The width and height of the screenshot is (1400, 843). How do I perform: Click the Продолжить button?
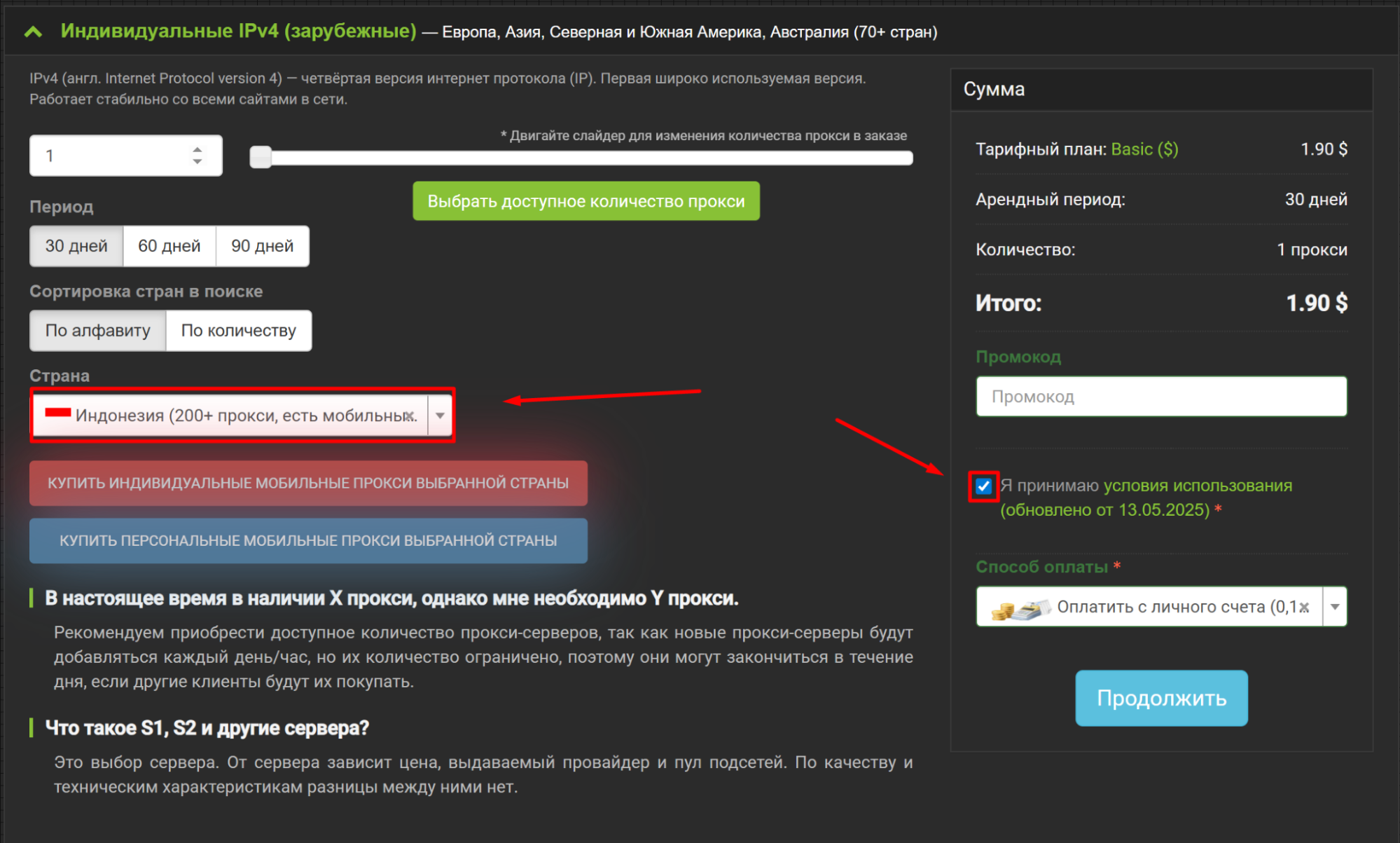click(1160, 698)
